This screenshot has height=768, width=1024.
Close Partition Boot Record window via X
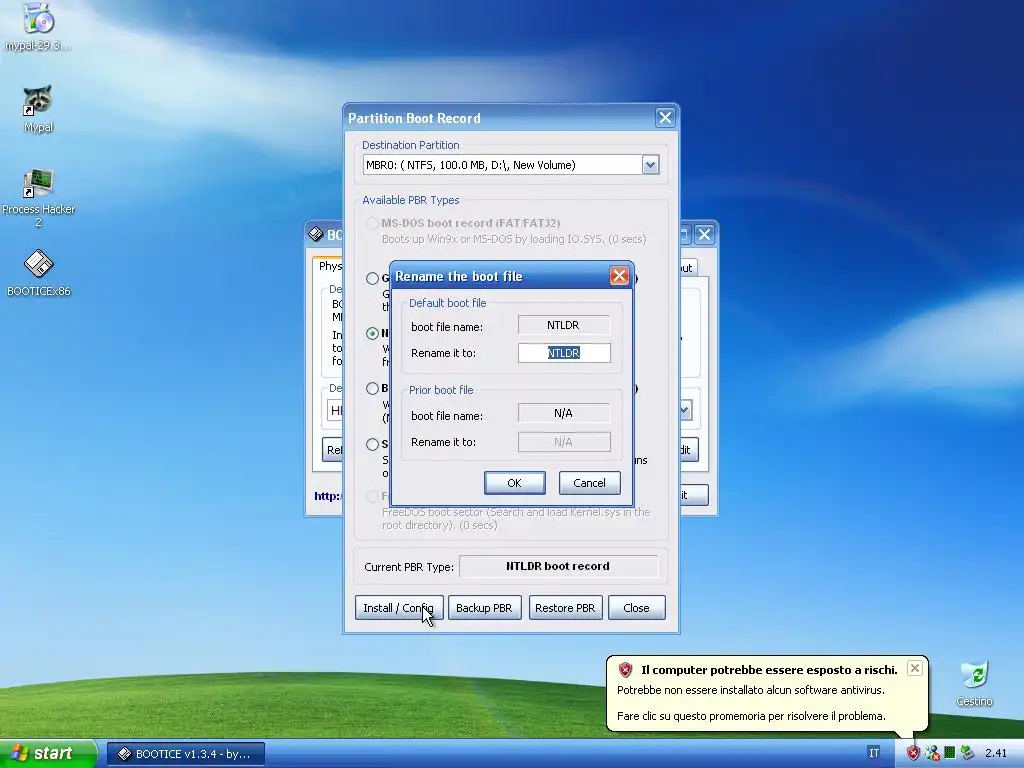coord(665,118)
